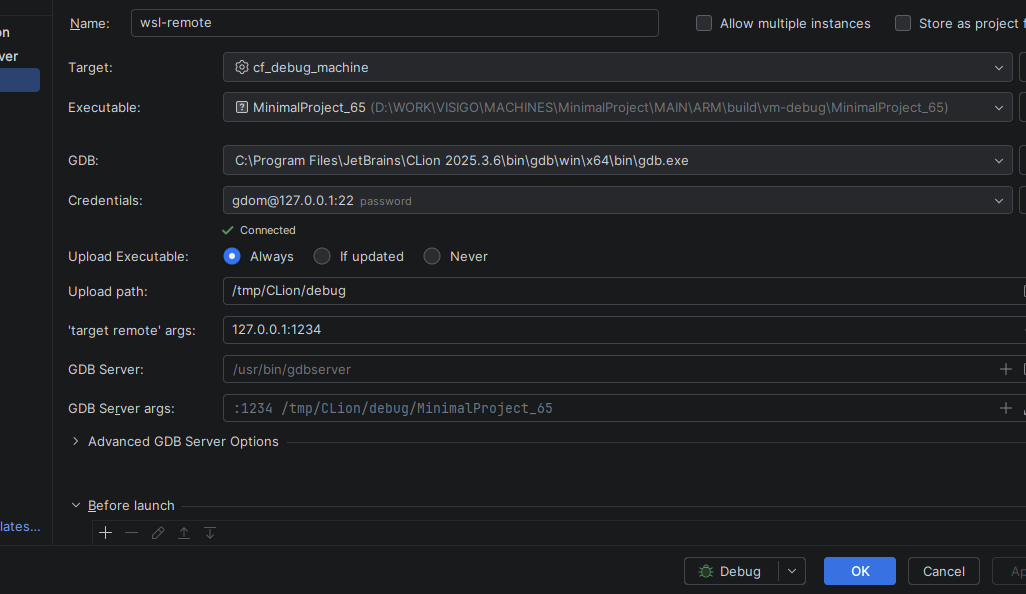Select If updated upload option
1026x594 pixels.
322,256
